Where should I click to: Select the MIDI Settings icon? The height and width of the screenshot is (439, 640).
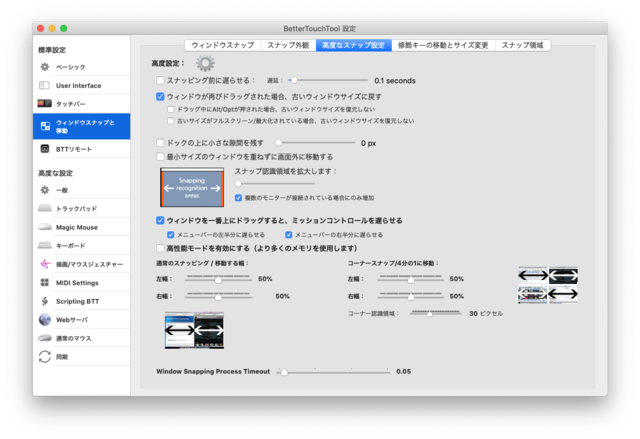[x=44, y=282]
